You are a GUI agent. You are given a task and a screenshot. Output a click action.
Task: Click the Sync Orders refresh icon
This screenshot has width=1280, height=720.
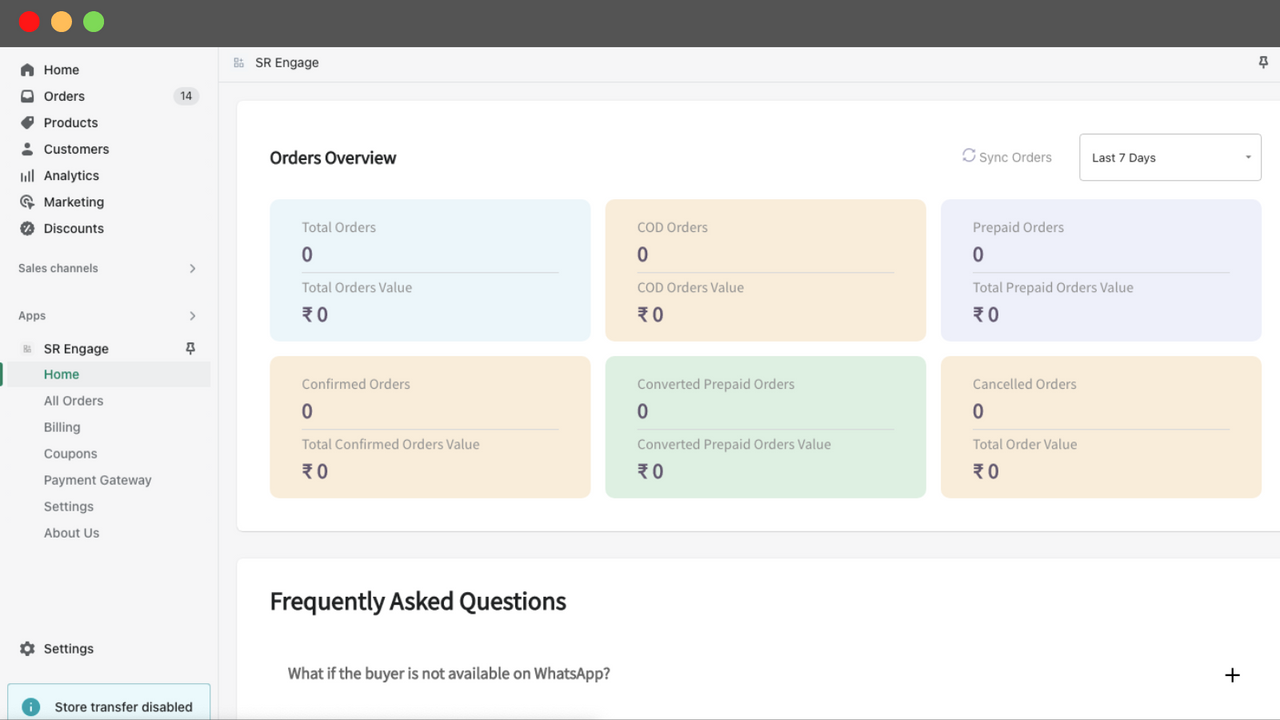969,156
